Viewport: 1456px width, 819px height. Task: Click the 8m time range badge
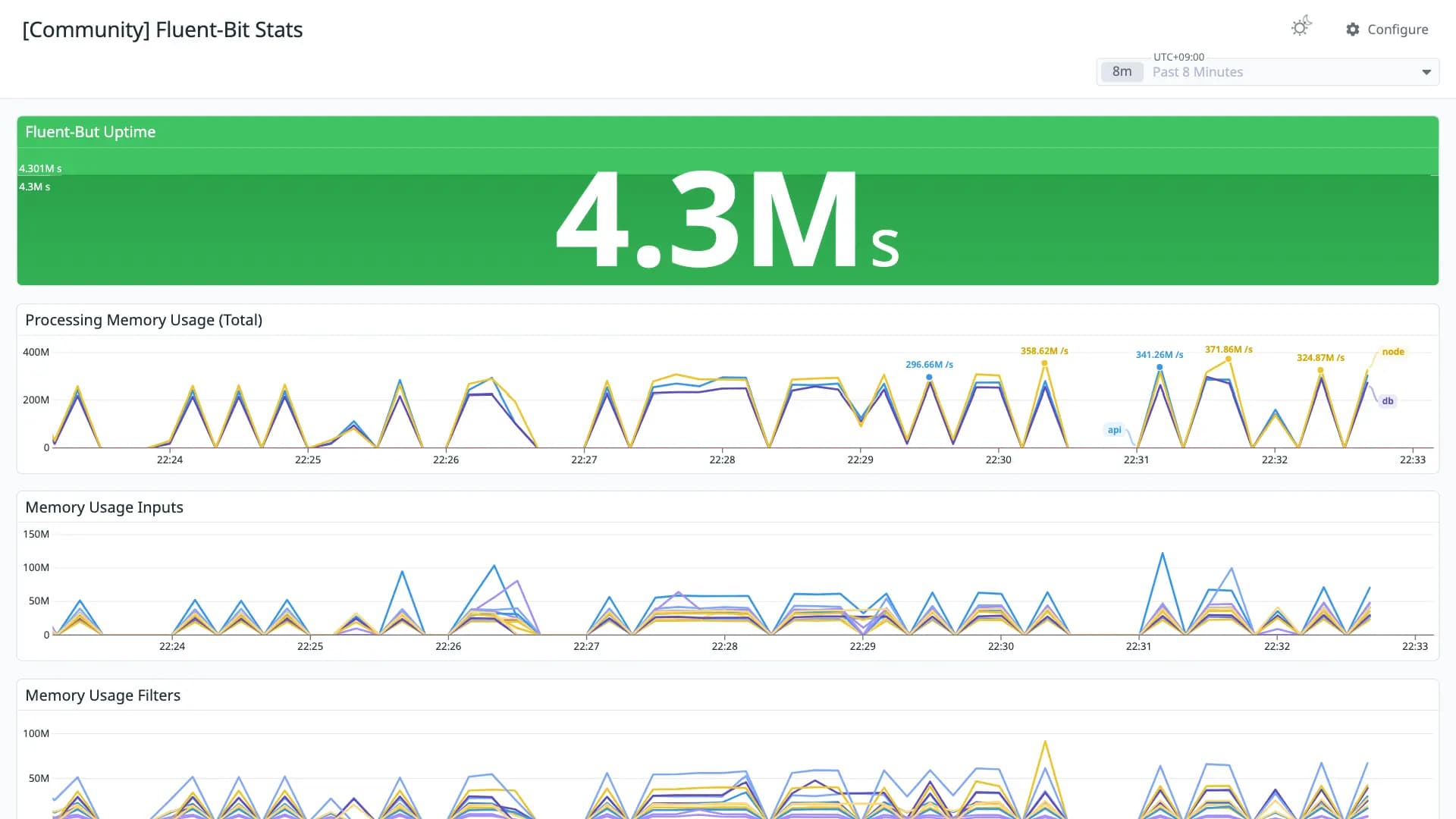coord(1122,71)
